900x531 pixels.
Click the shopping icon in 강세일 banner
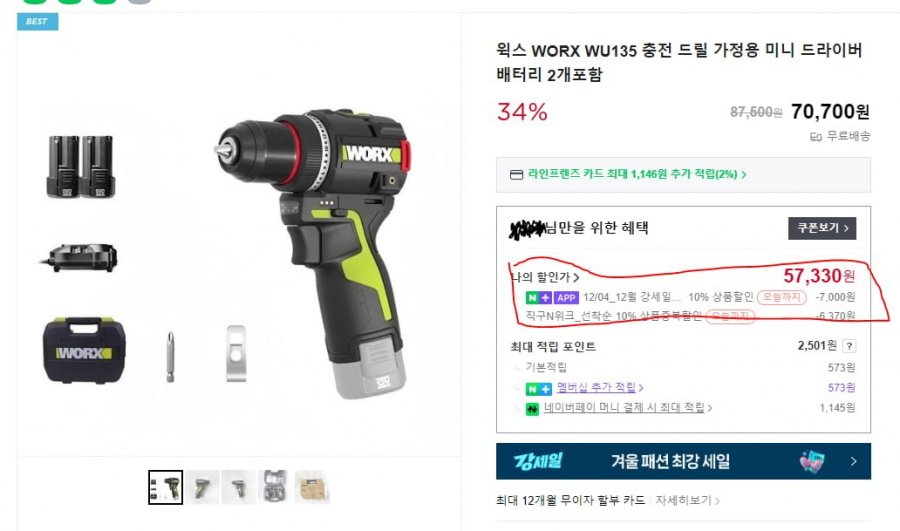pos(812,461)
